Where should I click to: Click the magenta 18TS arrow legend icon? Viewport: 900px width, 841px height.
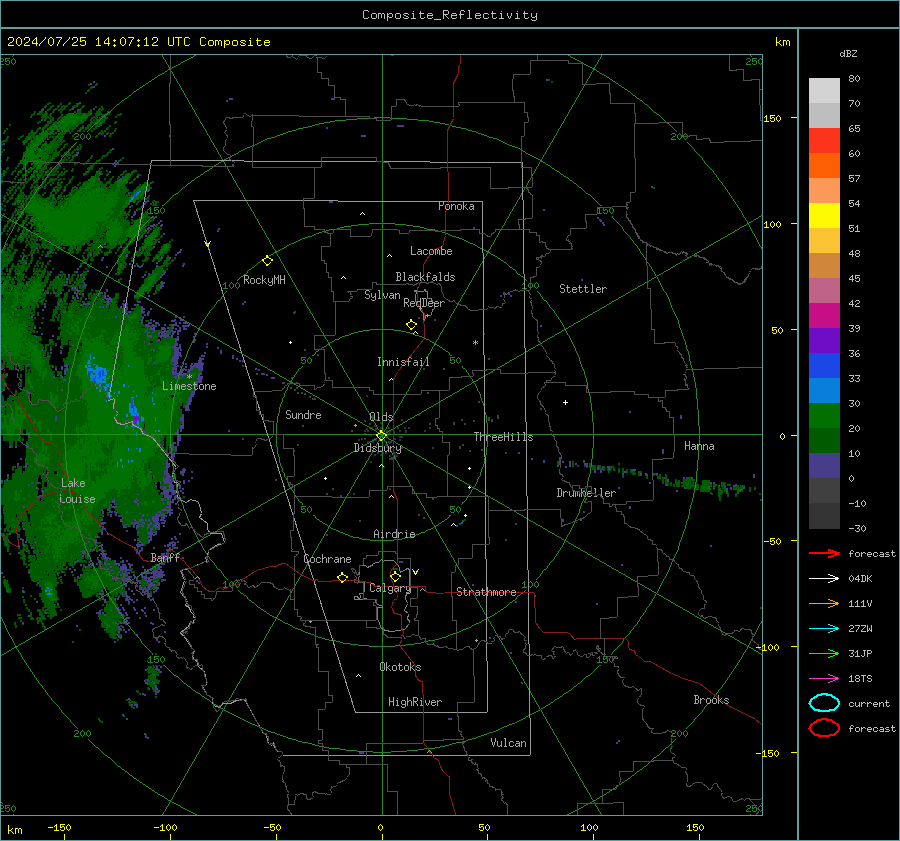(824, 679)
